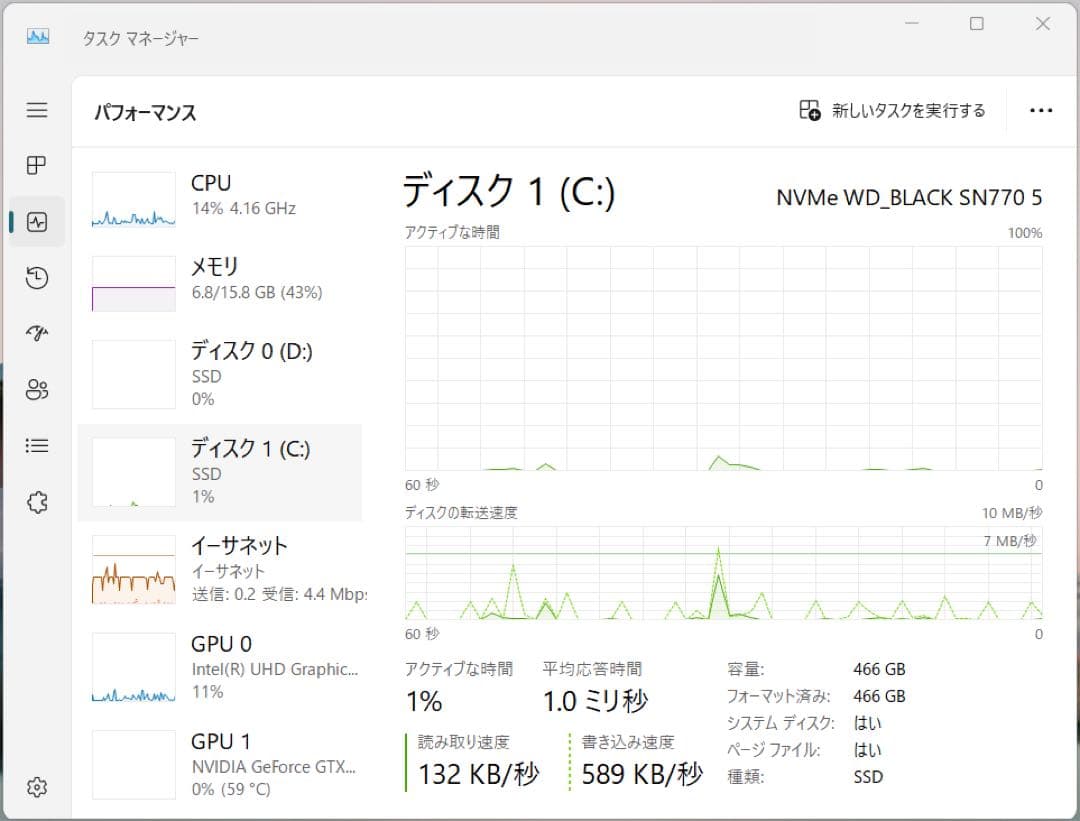
Task: Select ディスク 0 (D:) entry
Action: pos(220,374)
